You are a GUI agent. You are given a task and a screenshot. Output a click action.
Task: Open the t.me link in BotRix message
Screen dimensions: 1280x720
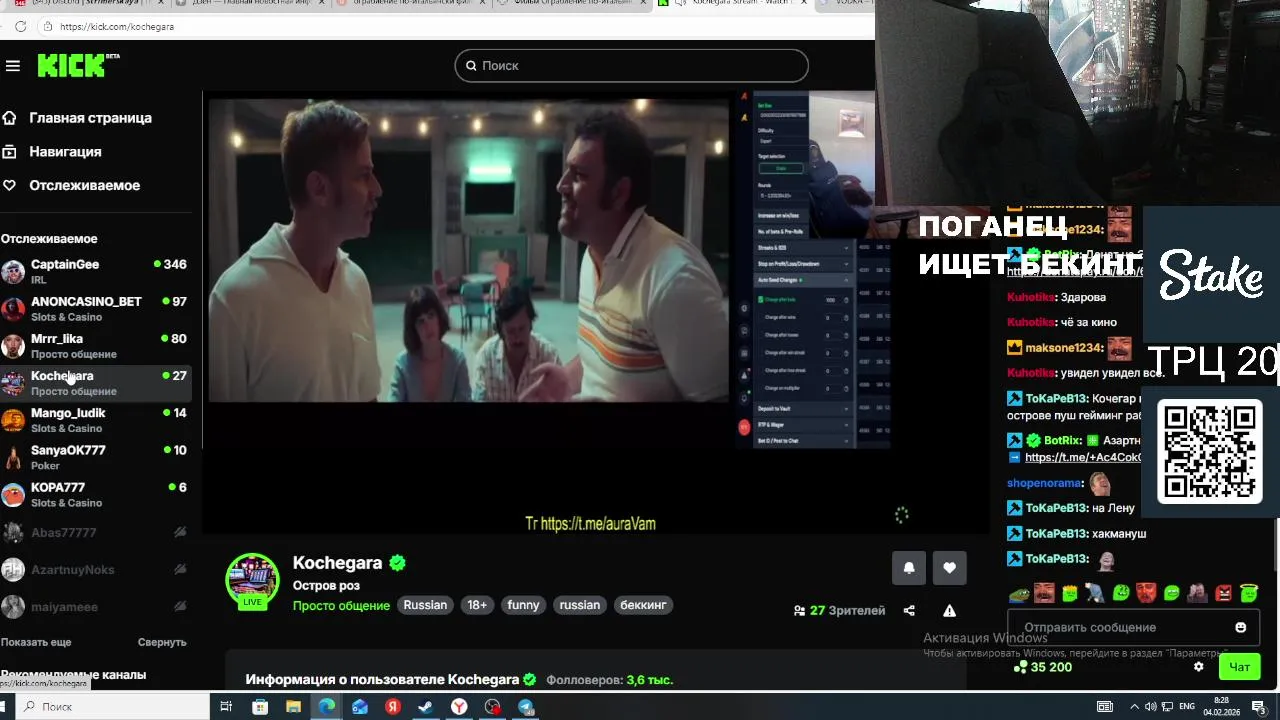coord(1083,458)
